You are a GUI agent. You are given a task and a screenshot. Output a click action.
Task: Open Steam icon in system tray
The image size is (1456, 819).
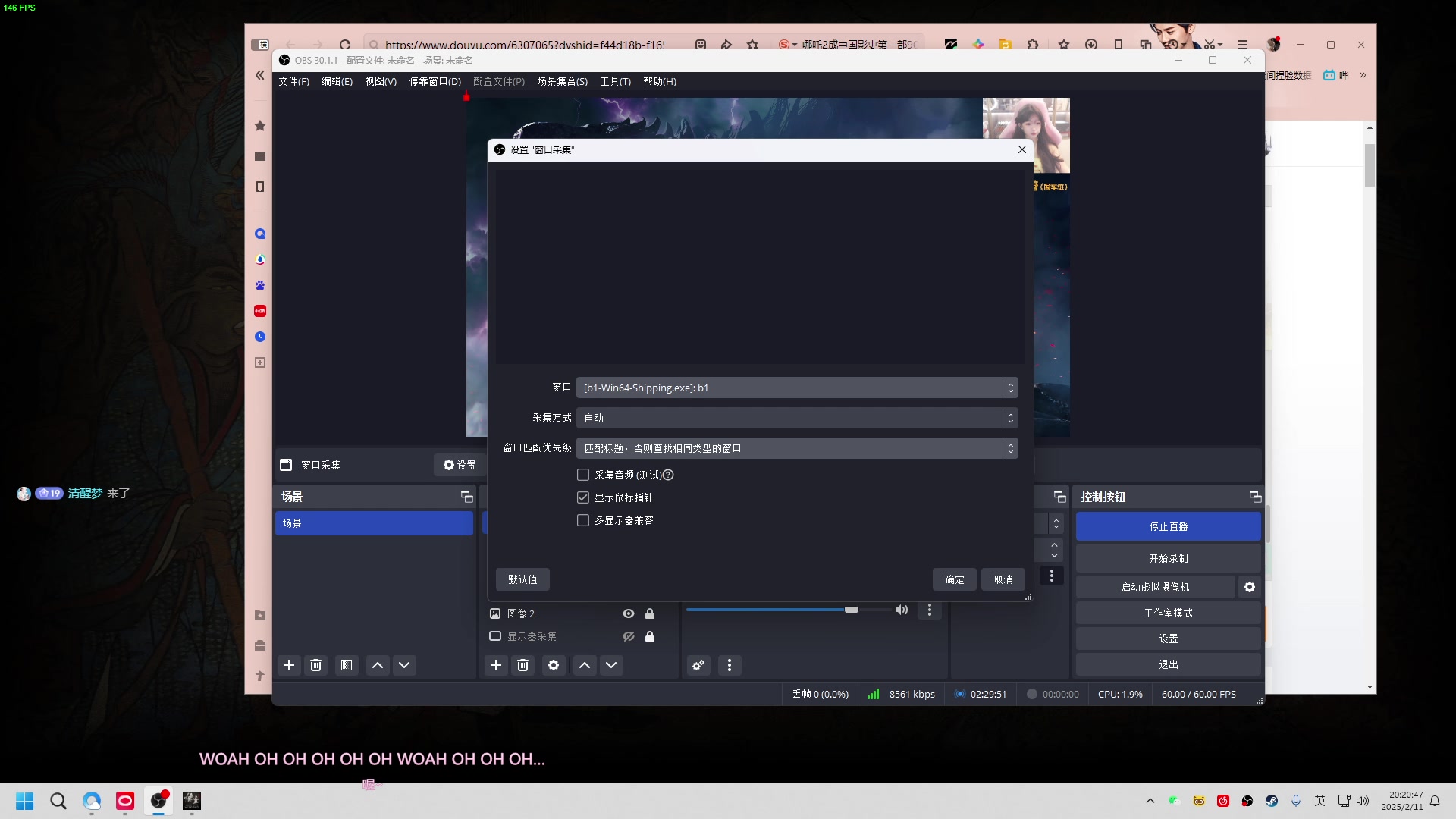[x=1272, y=801]
